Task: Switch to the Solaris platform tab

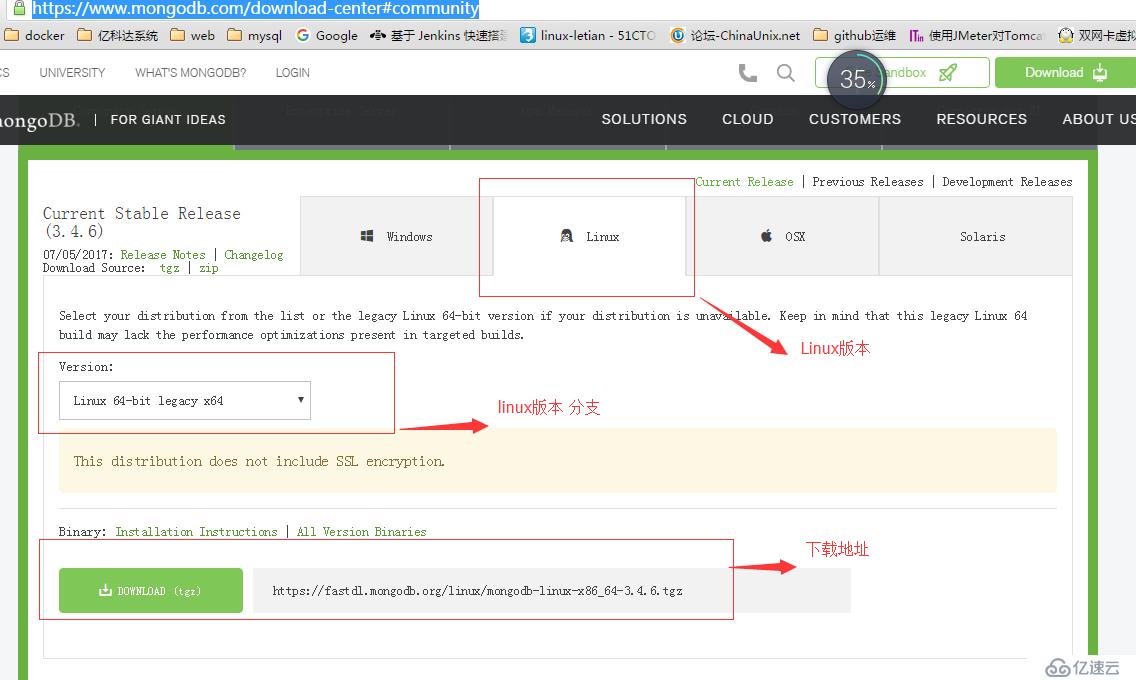Action: click(x=976, y=236)
